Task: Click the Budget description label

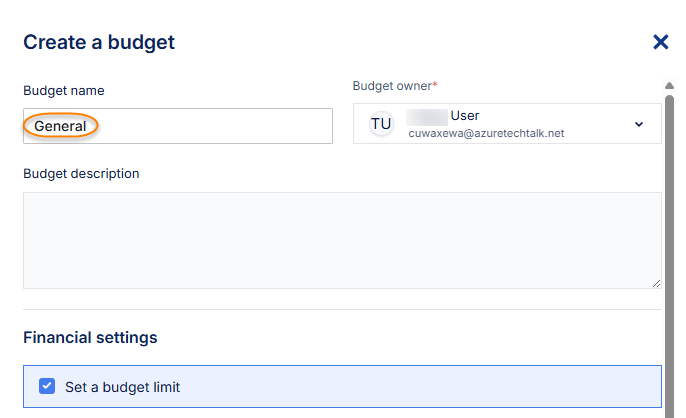Action: coord(81,173)
